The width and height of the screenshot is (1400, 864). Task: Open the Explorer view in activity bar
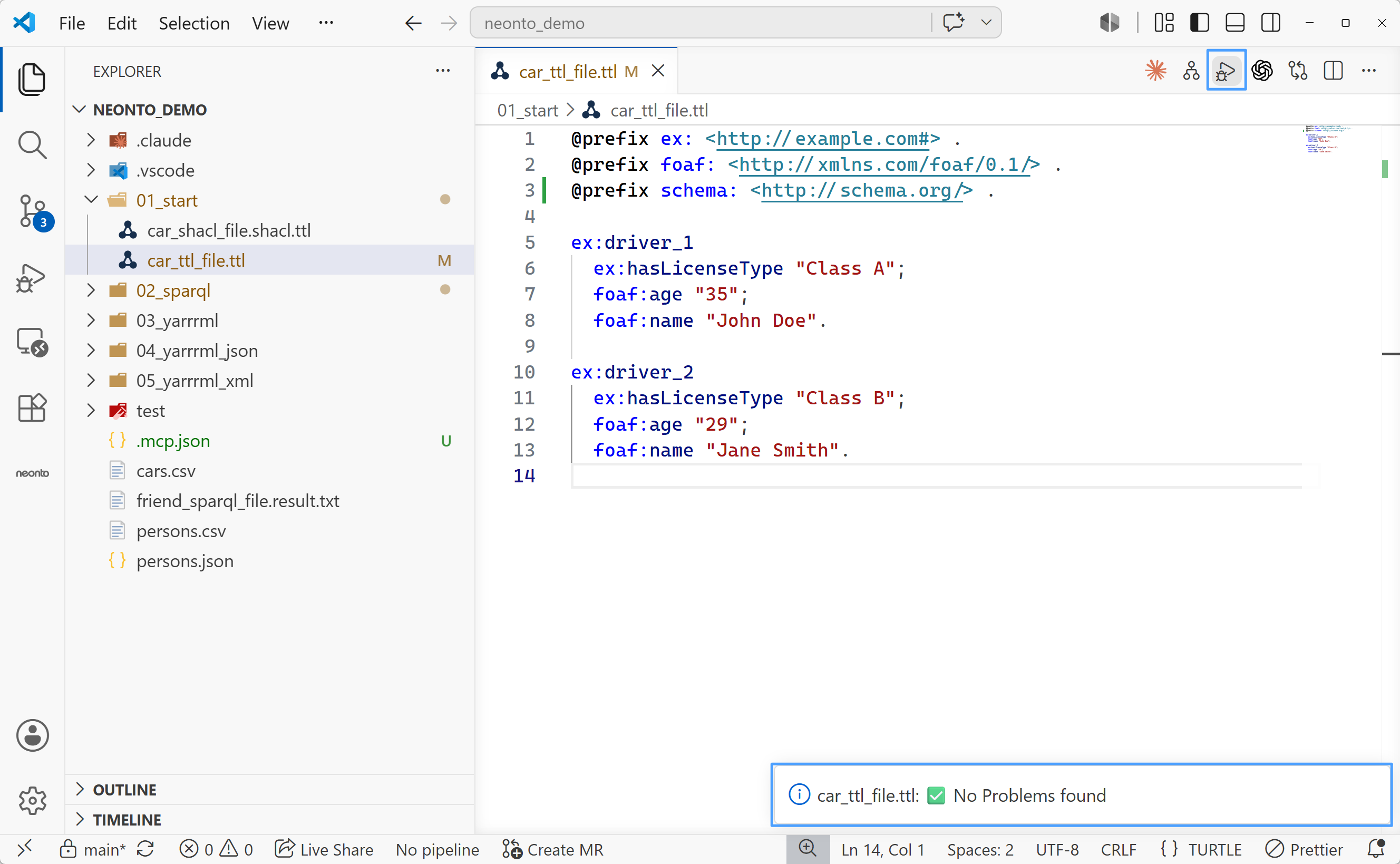32,80
